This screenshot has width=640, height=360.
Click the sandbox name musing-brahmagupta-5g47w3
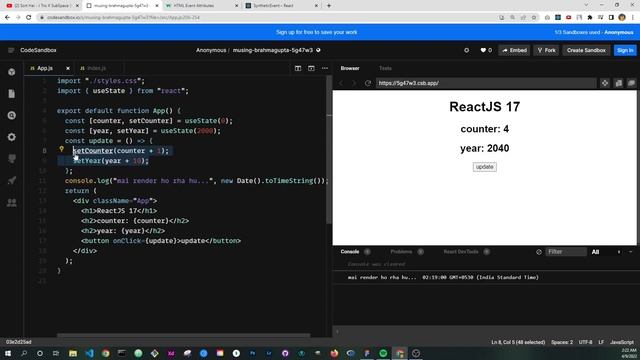click(x=273, y=50)
